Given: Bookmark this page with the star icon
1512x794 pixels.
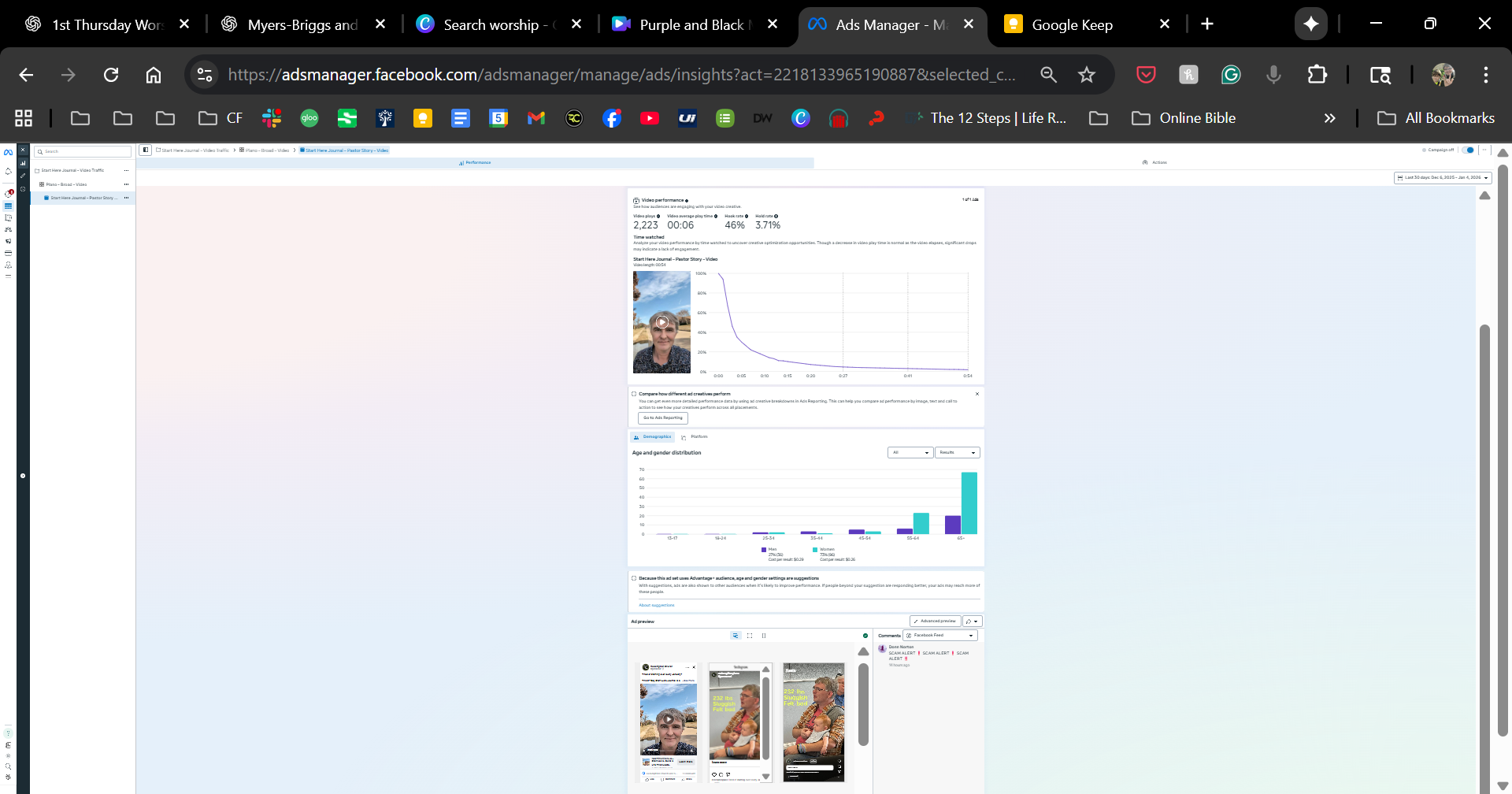Looking at the screenshot, I should [x=1087, y=75].
